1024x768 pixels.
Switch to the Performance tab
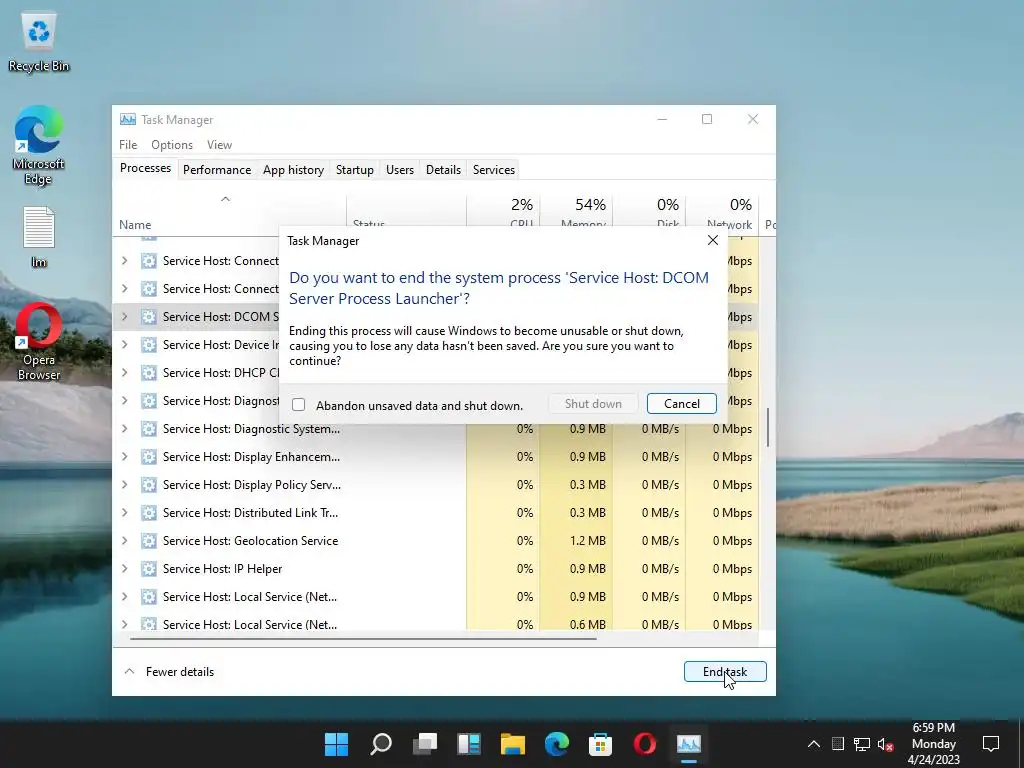(217, 170)
